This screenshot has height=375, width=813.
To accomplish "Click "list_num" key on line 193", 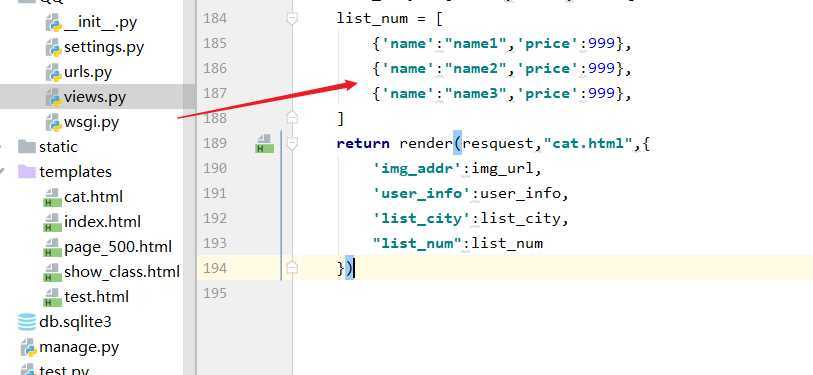I will point(417,243).
